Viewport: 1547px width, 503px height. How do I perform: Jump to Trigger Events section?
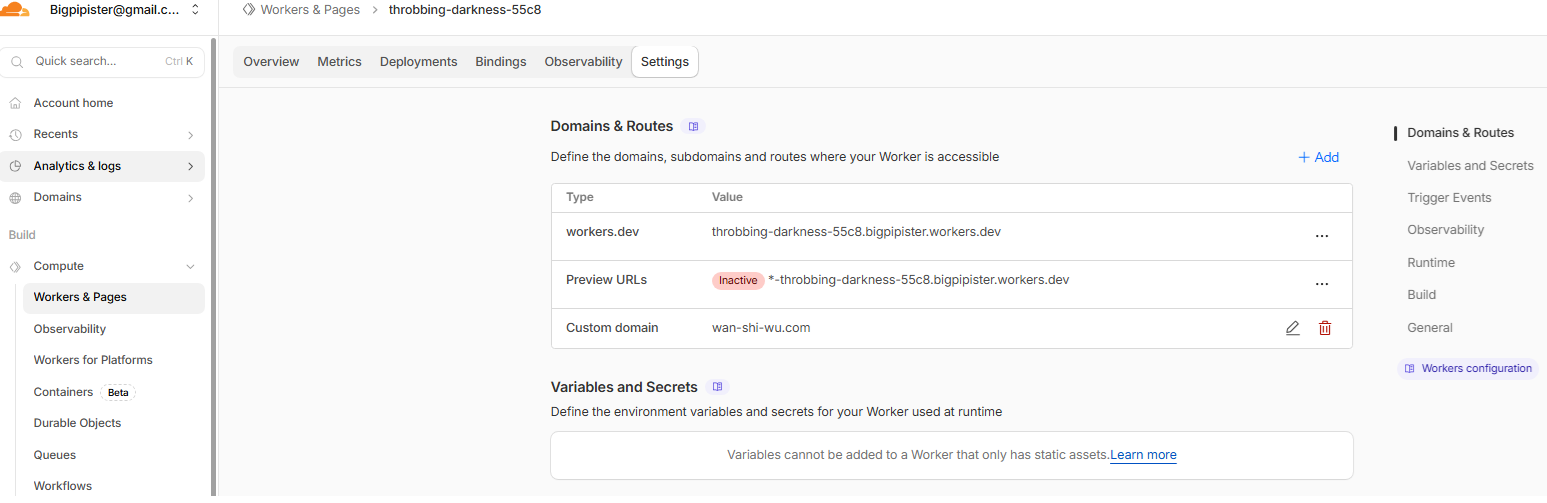click(x=1449, y=198)
